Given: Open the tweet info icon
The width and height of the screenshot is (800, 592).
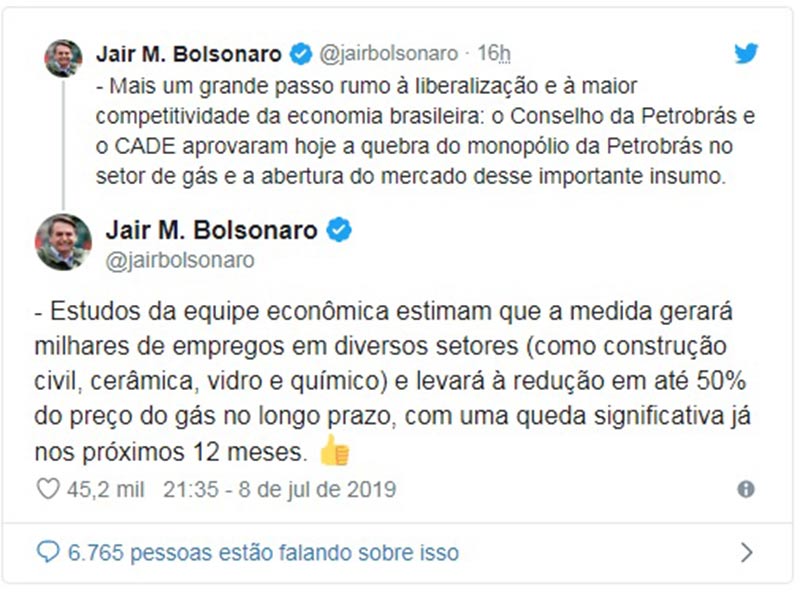Looking at the screenshot, I should (745, 489).
